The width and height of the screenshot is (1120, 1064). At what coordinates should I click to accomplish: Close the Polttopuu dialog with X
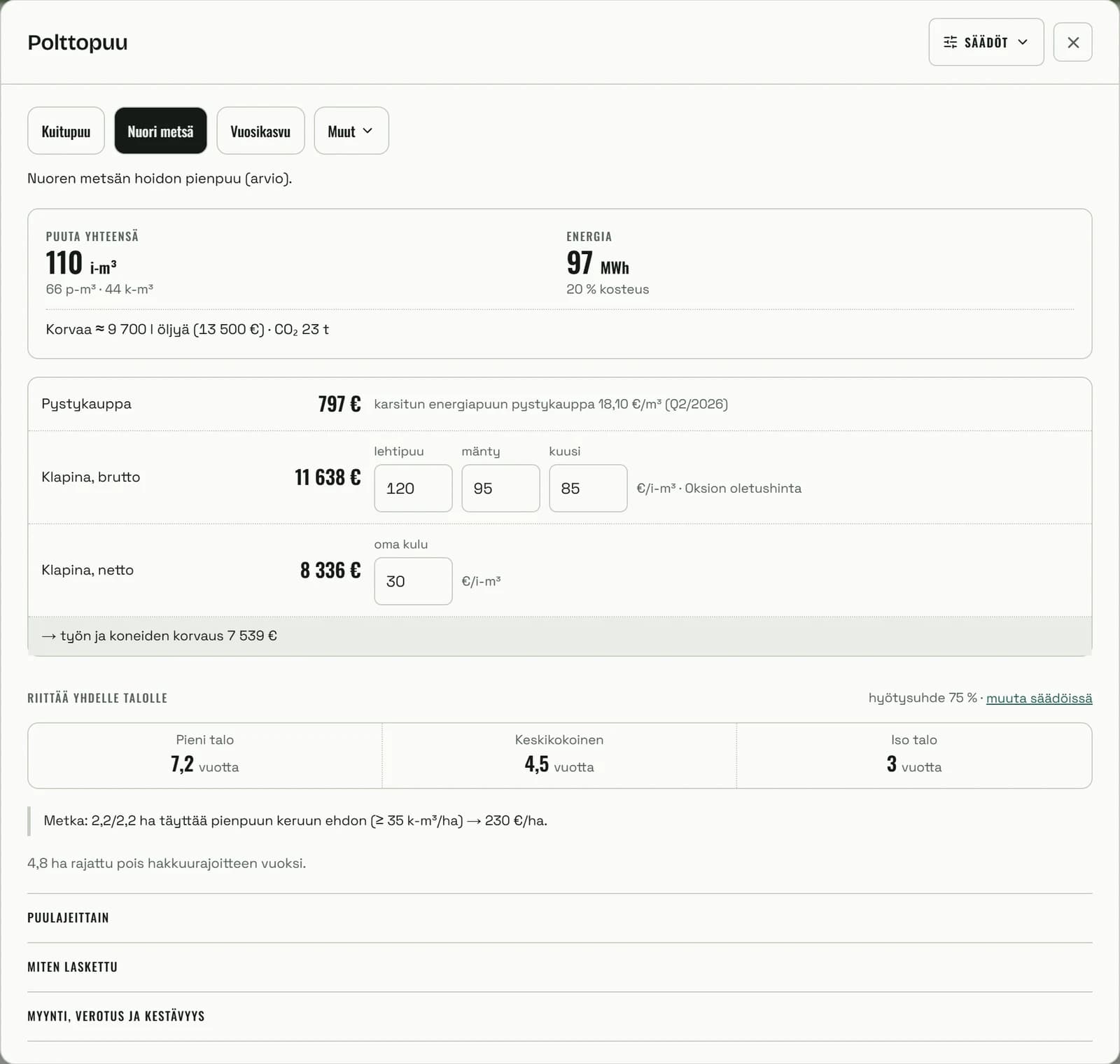click(1072, 42)
